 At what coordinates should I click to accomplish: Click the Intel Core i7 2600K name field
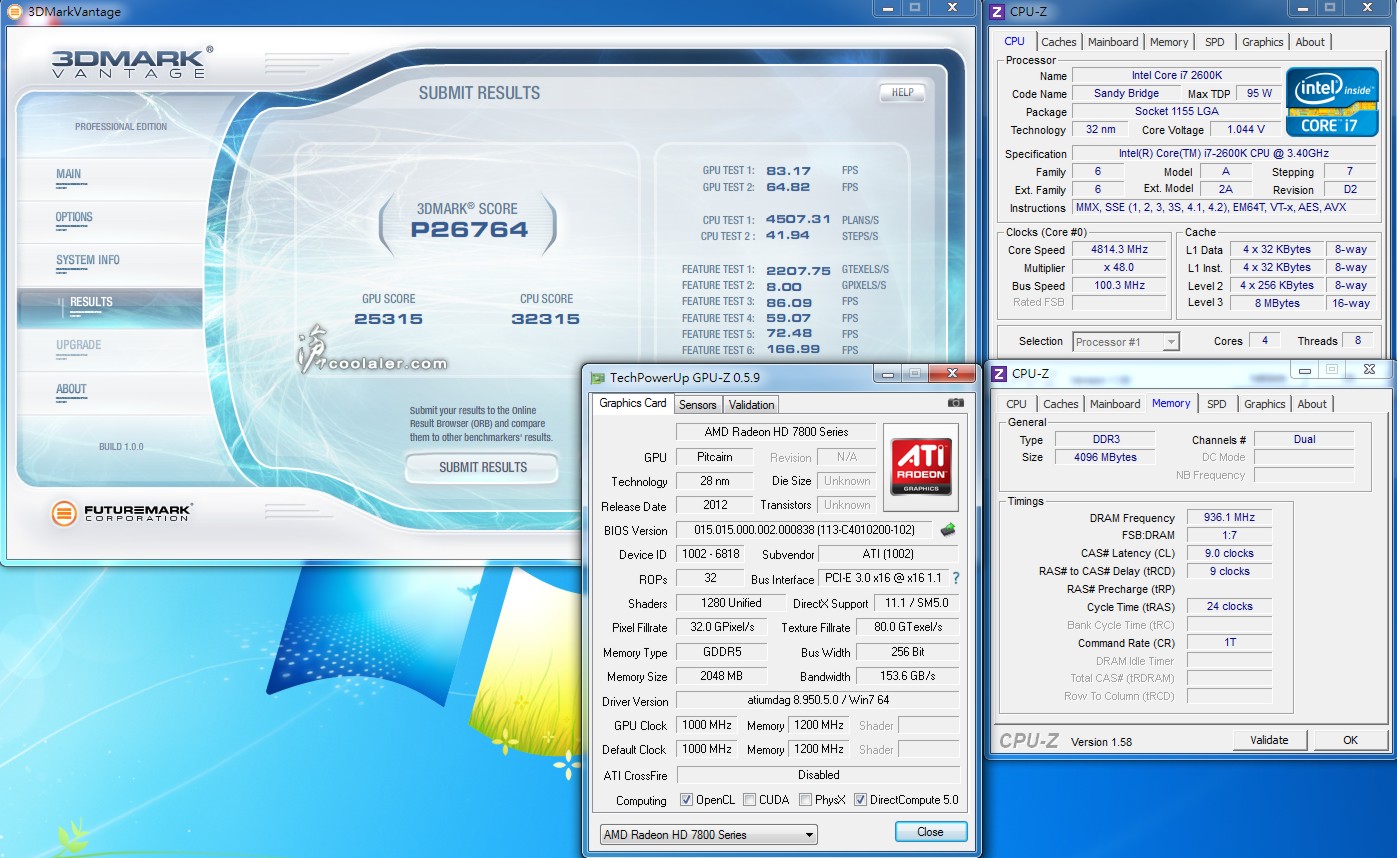point(1176,76)
